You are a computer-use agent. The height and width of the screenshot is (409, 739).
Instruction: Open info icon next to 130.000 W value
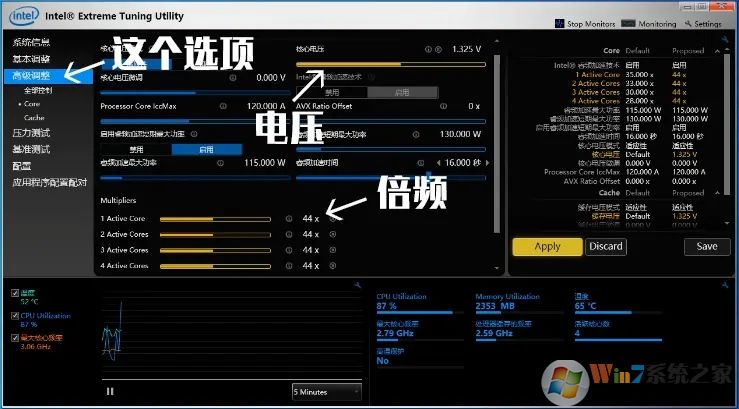click(x=416, y=135)
